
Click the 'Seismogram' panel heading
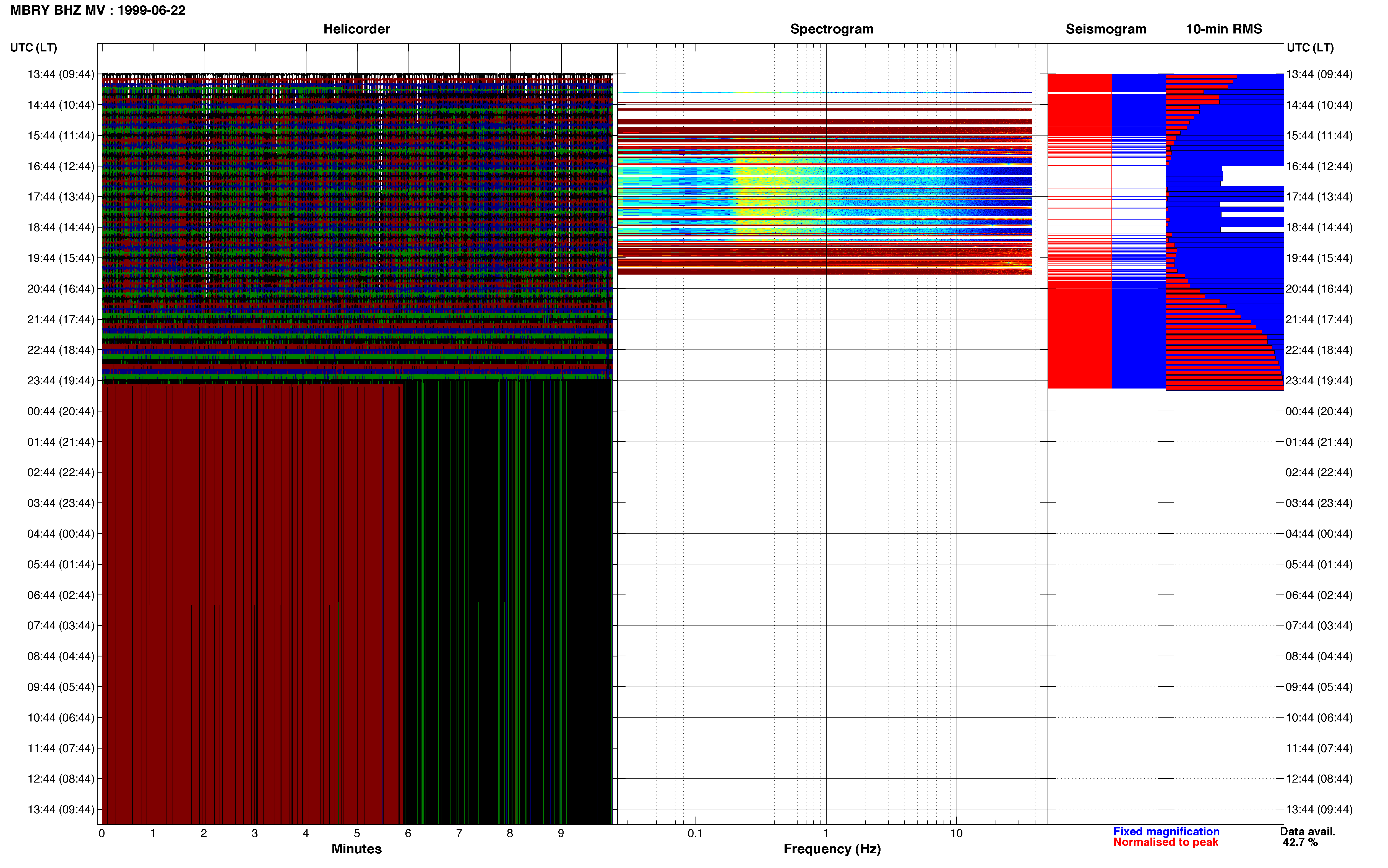1106,29
